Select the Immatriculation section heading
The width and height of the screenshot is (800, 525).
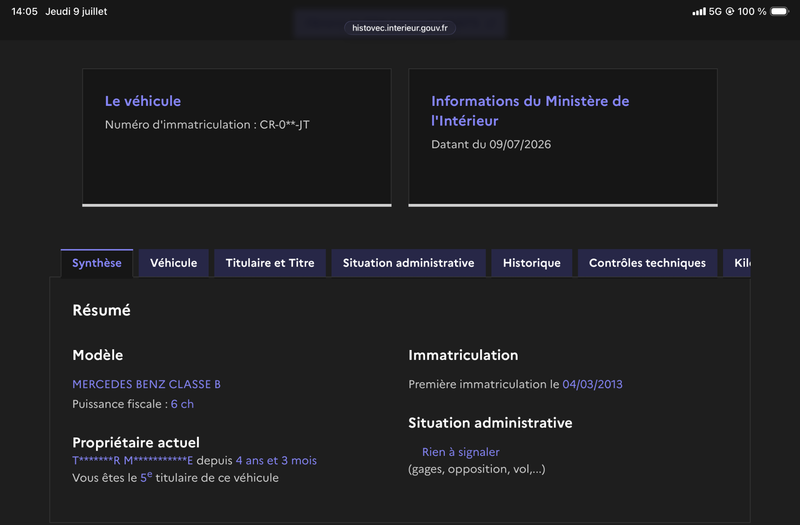tap(463, 355)
